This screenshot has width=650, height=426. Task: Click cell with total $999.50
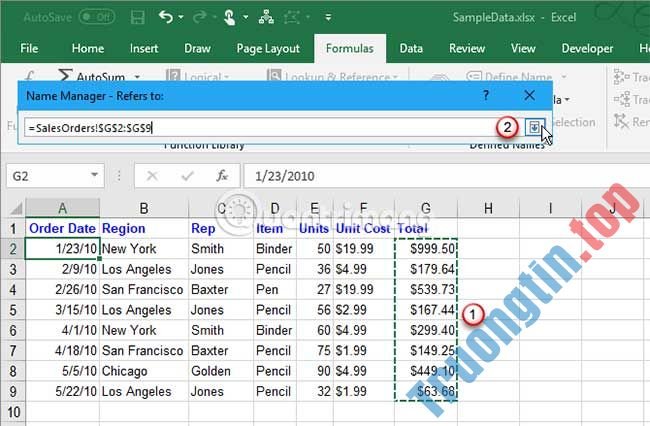(x=426, y=249)
